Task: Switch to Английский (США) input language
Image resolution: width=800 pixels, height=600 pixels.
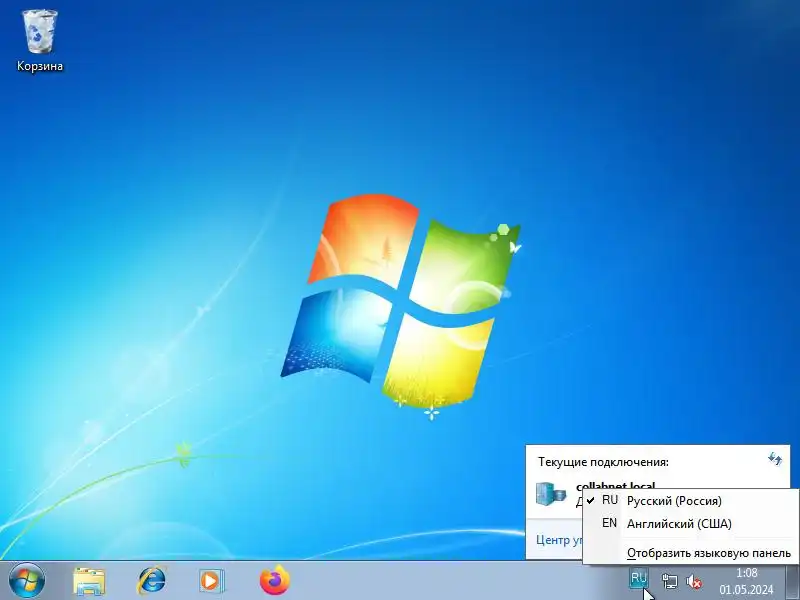Action: [691, 523]
